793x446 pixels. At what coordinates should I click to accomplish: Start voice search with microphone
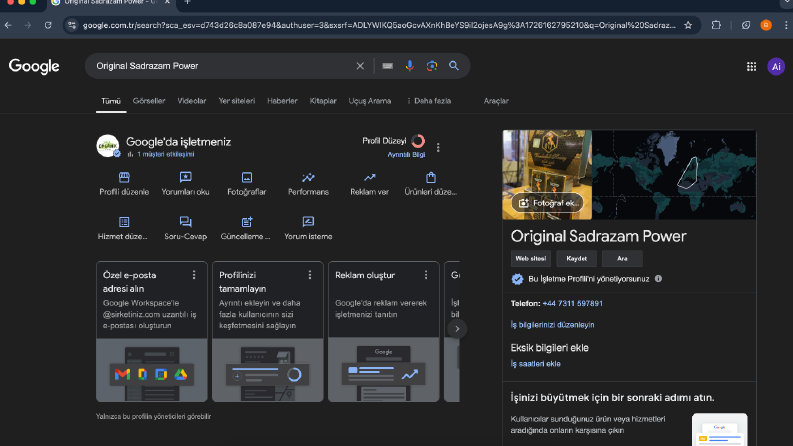(x=410, y=66)
